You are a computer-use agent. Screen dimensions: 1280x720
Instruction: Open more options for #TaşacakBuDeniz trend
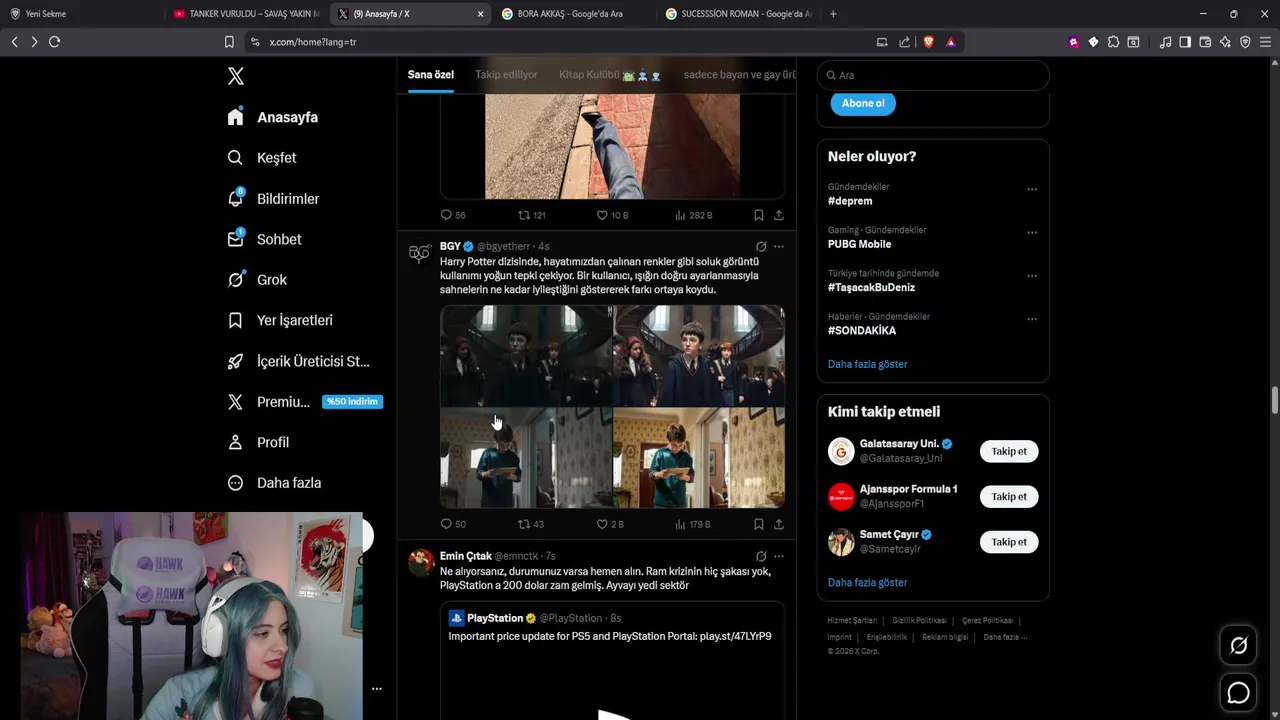point(1032,275)
